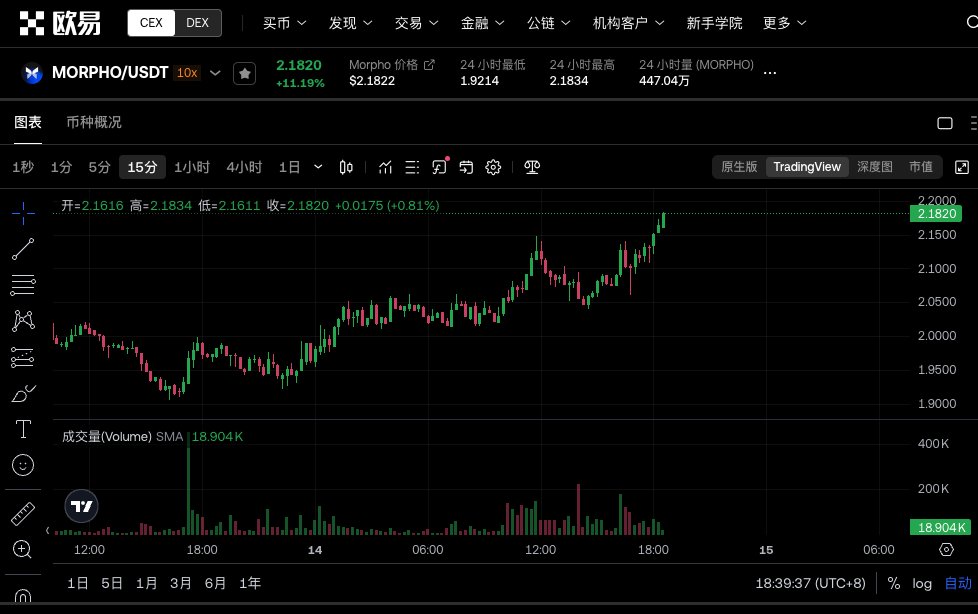Open the 币种概况 tab
The width and height of the screenshot is (978, 614).
tap(94, 122)
